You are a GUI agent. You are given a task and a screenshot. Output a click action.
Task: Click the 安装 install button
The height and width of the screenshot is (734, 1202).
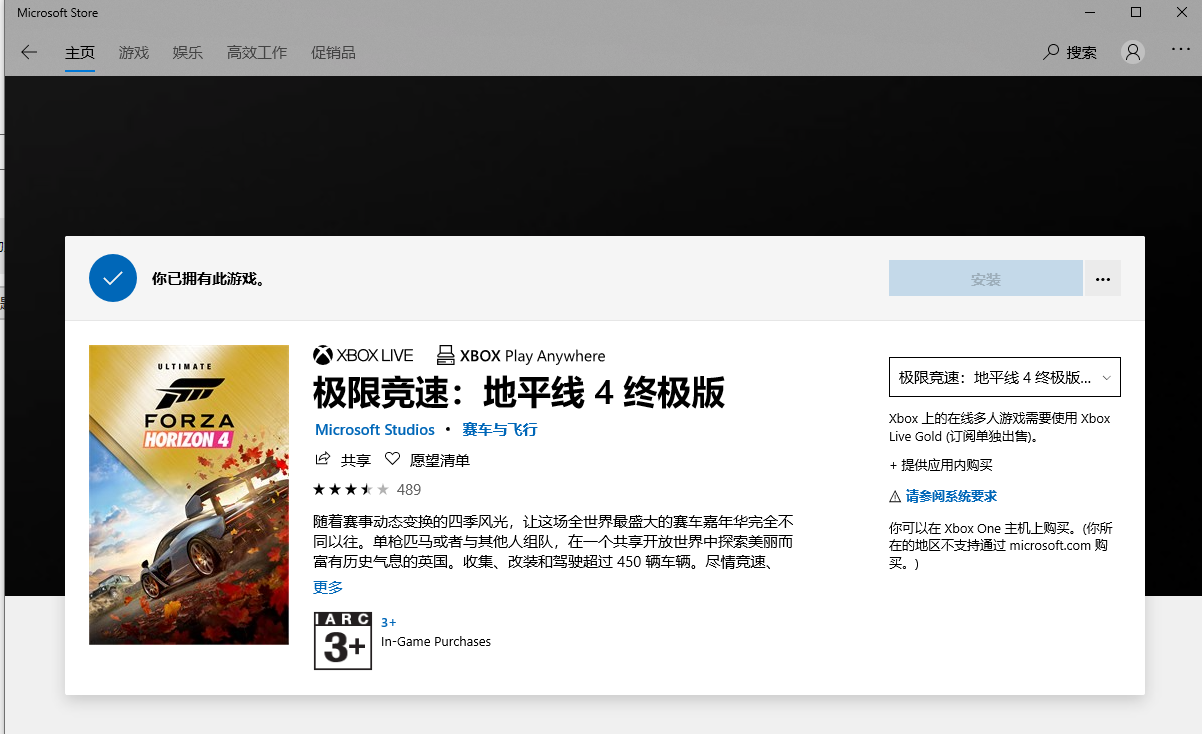coord(986,279)
